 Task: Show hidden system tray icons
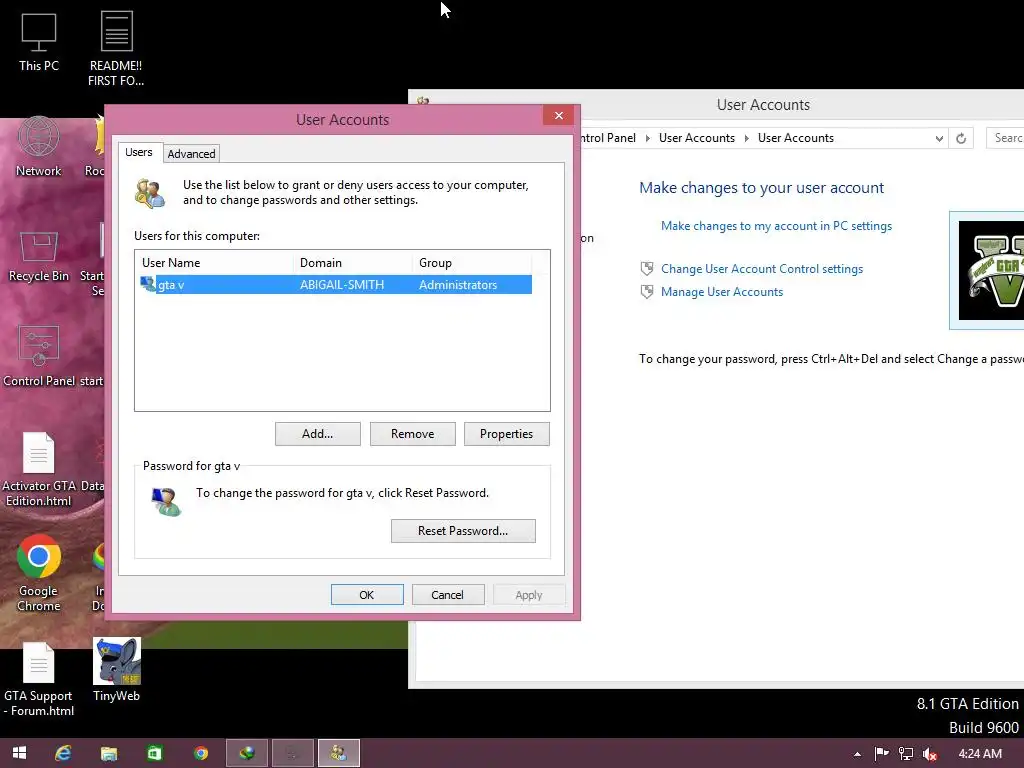click(857, 754)
